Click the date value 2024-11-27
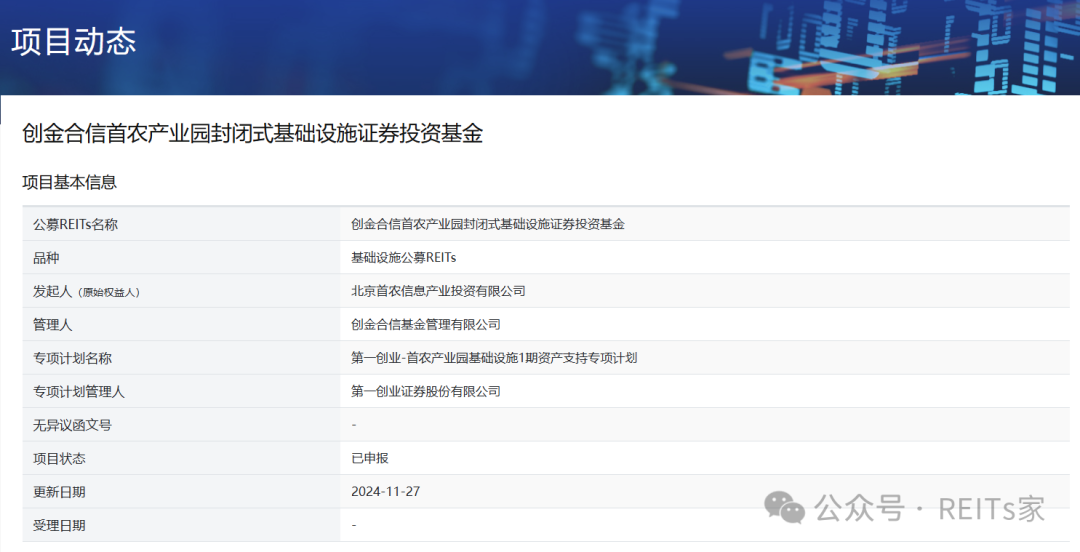The height and width of the screenshot is (552, 1080). [386, 491]
